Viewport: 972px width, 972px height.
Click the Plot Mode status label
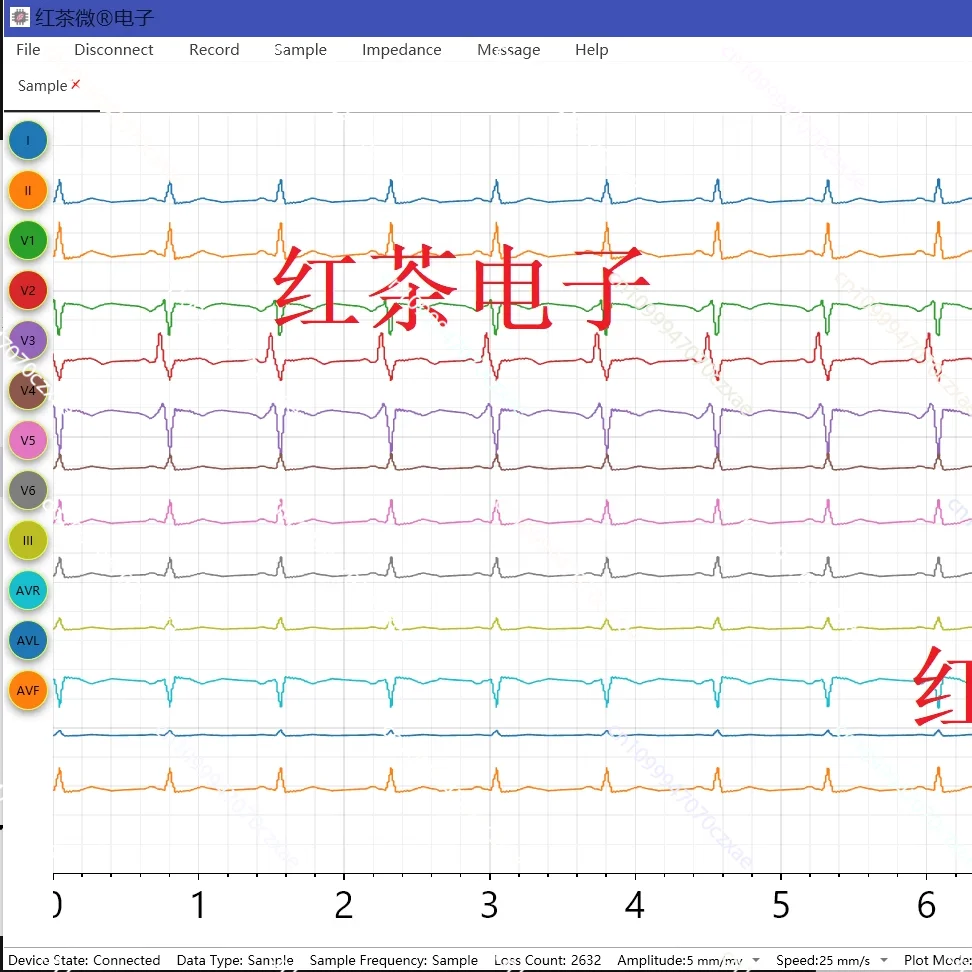pyautogui.click(x=937, y=960)
